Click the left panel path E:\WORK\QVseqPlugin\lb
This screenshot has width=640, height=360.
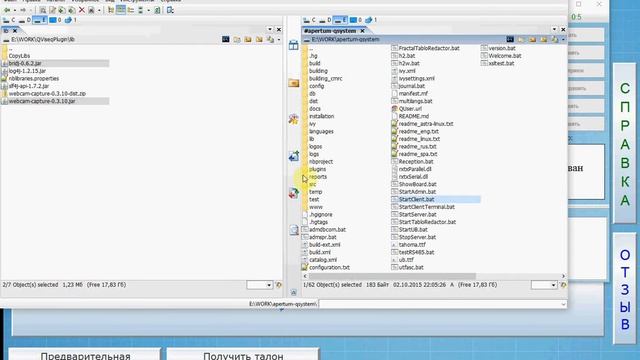point(43,40)
